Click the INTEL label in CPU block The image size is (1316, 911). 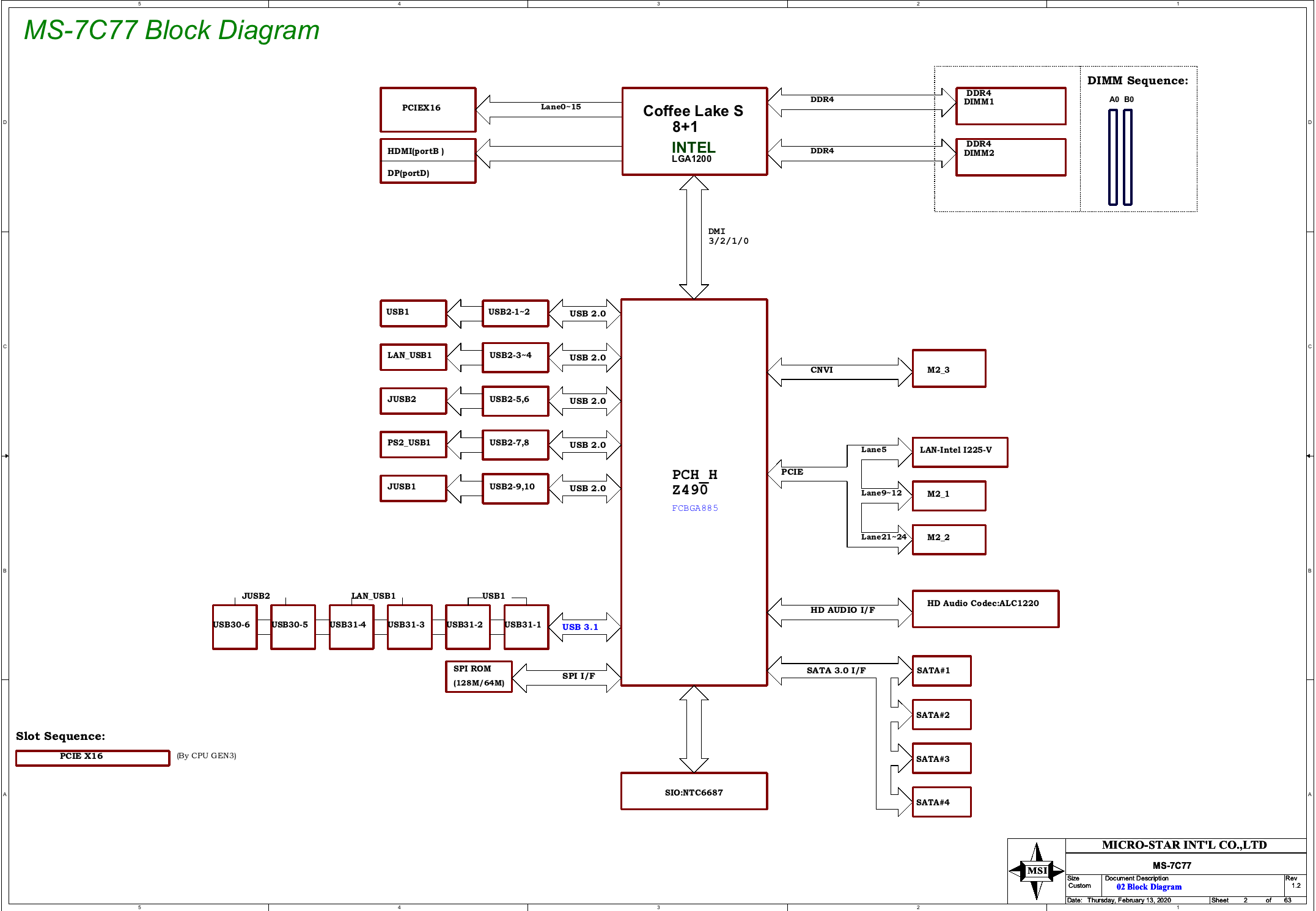point(693,147)
